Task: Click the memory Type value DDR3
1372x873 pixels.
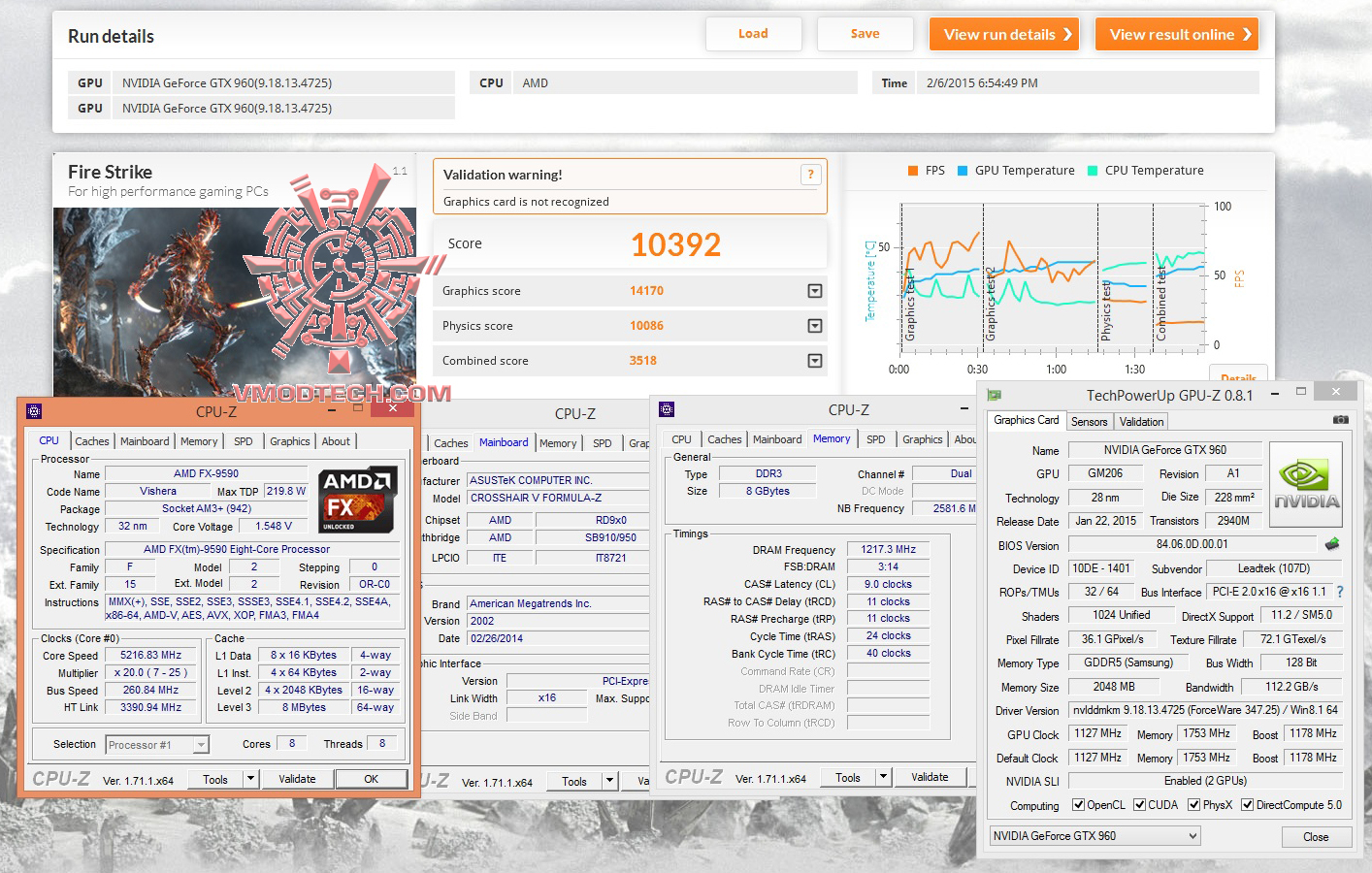Action: tap(768, 474)
